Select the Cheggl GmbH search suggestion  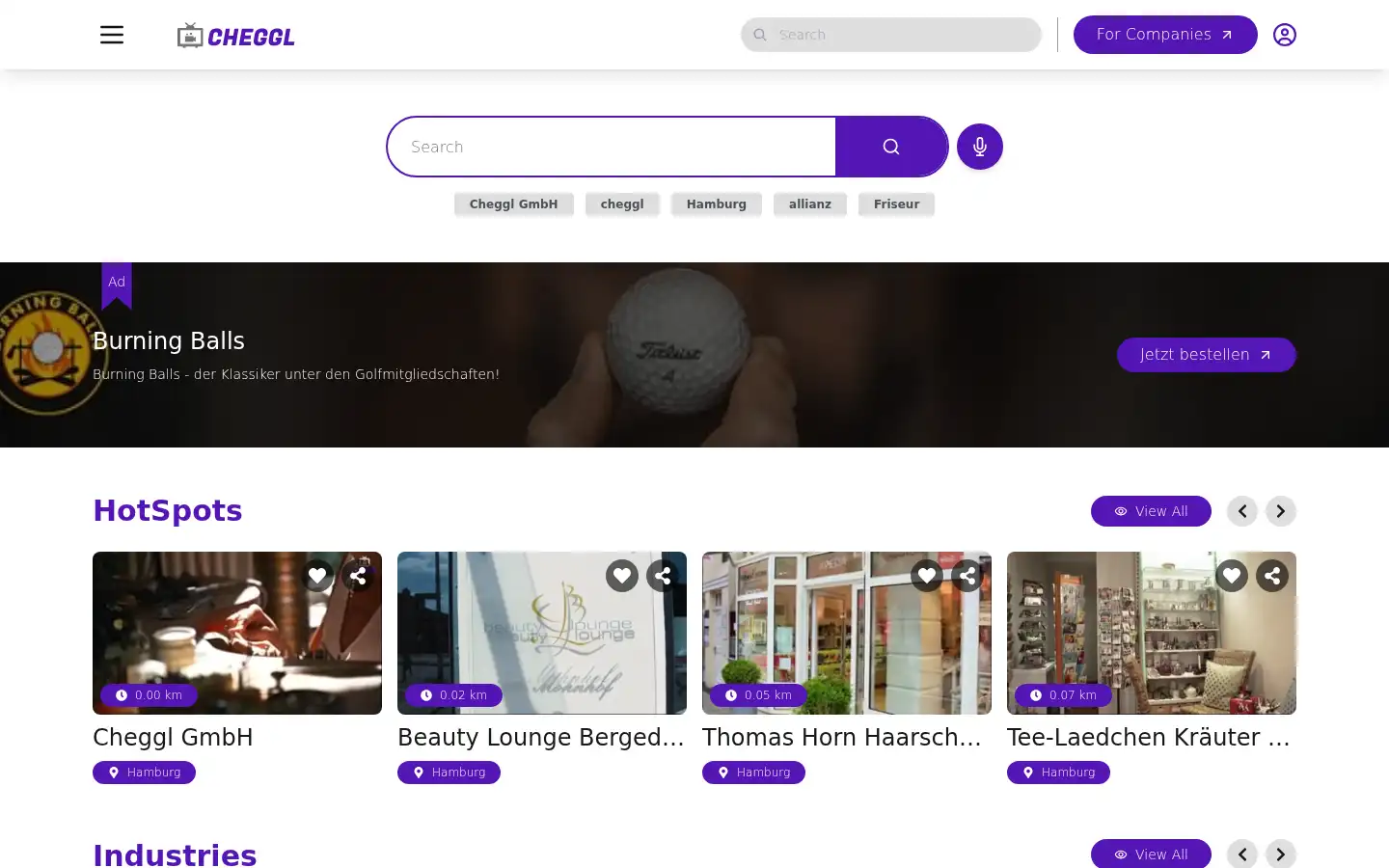click(513, 204)
